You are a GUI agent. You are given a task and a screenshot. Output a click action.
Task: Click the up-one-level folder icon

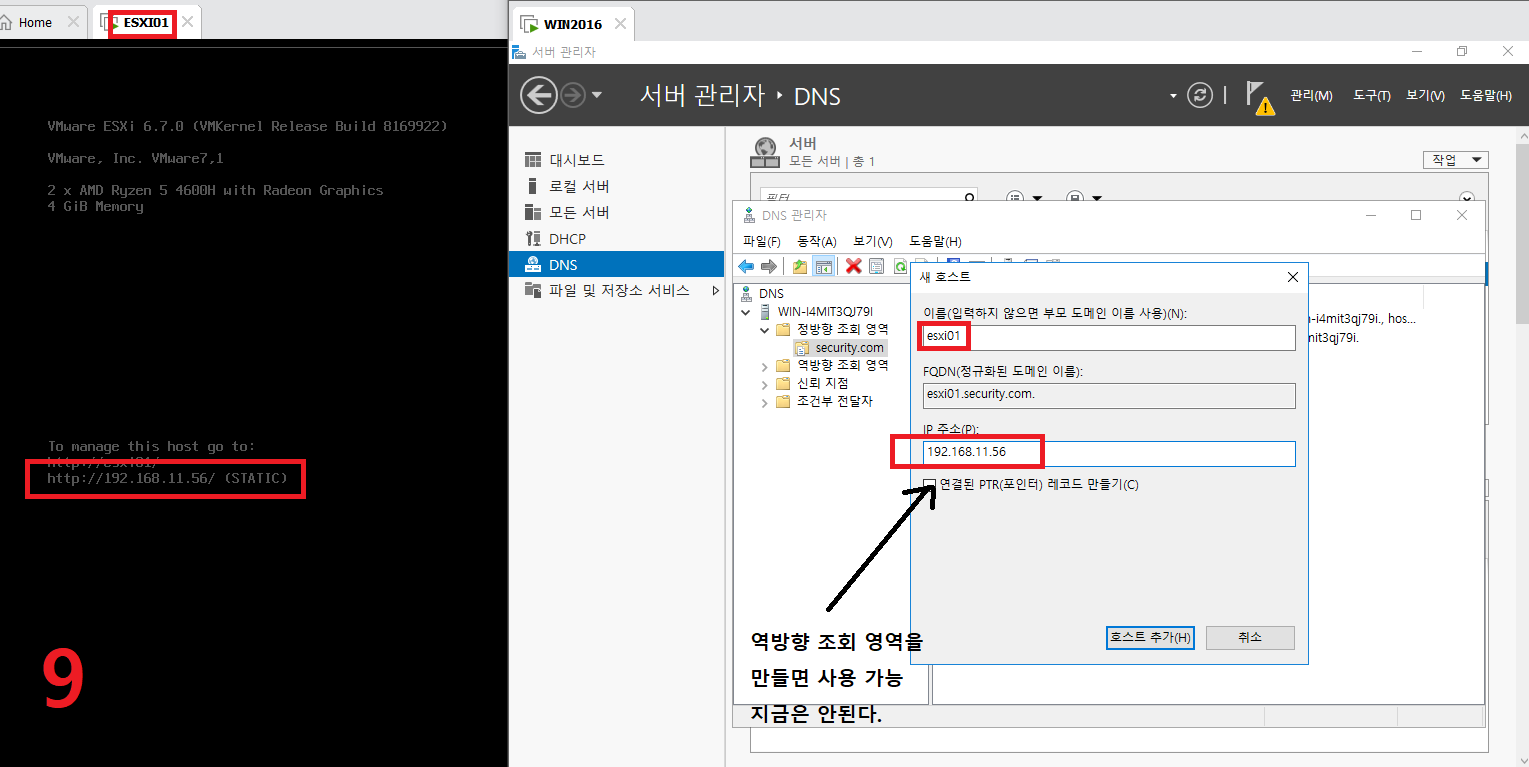(x=800, y=266)
